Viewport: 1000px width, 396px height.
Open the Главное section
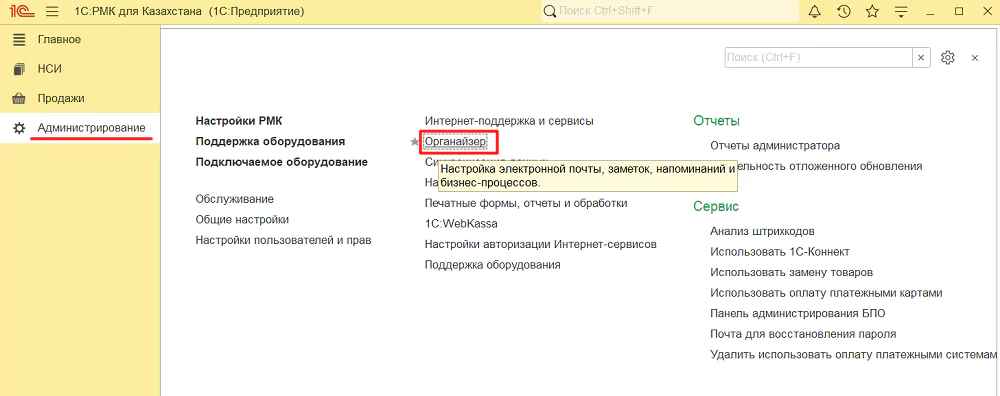point(59,40)
